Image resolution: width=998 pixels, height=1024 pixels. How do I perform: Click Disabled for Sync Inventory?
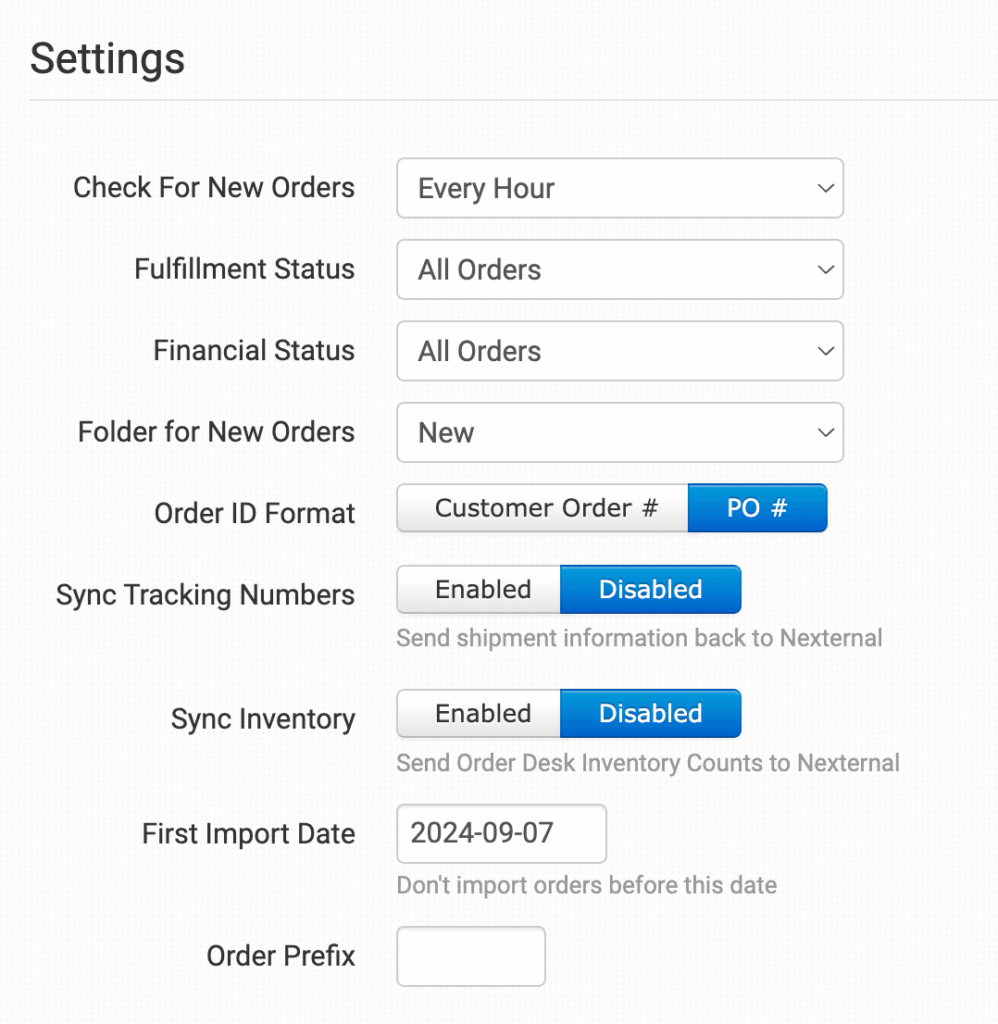[650, 714]
